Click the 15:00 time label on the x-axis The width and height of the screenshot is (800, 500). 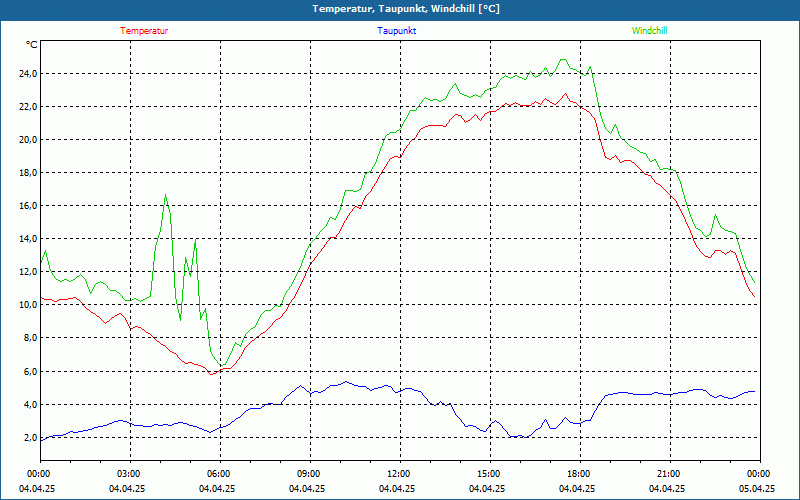(490, 474)
